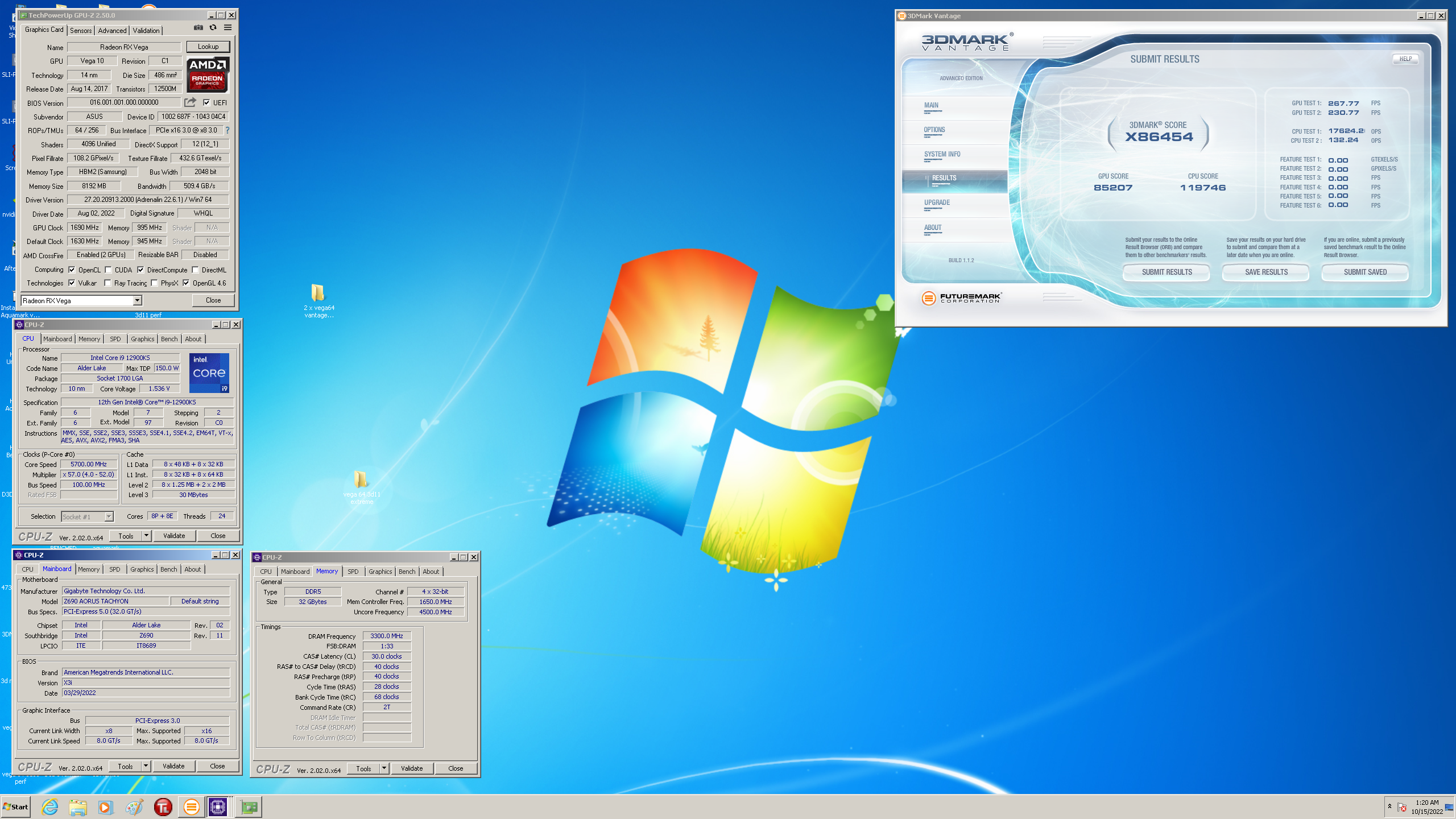Image resolution: width=1456 pixels, height=819 pixels.
Task: Click the DRAM Frequency value 3300.0 MHz
Action: click(387, 636)
